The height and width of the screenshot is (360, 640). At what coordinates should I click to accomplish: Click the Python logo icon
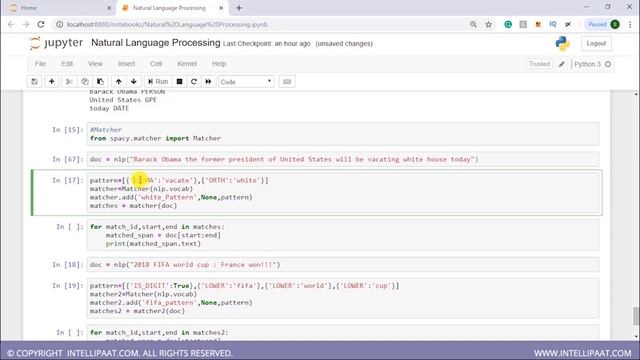tap(562, 43)
